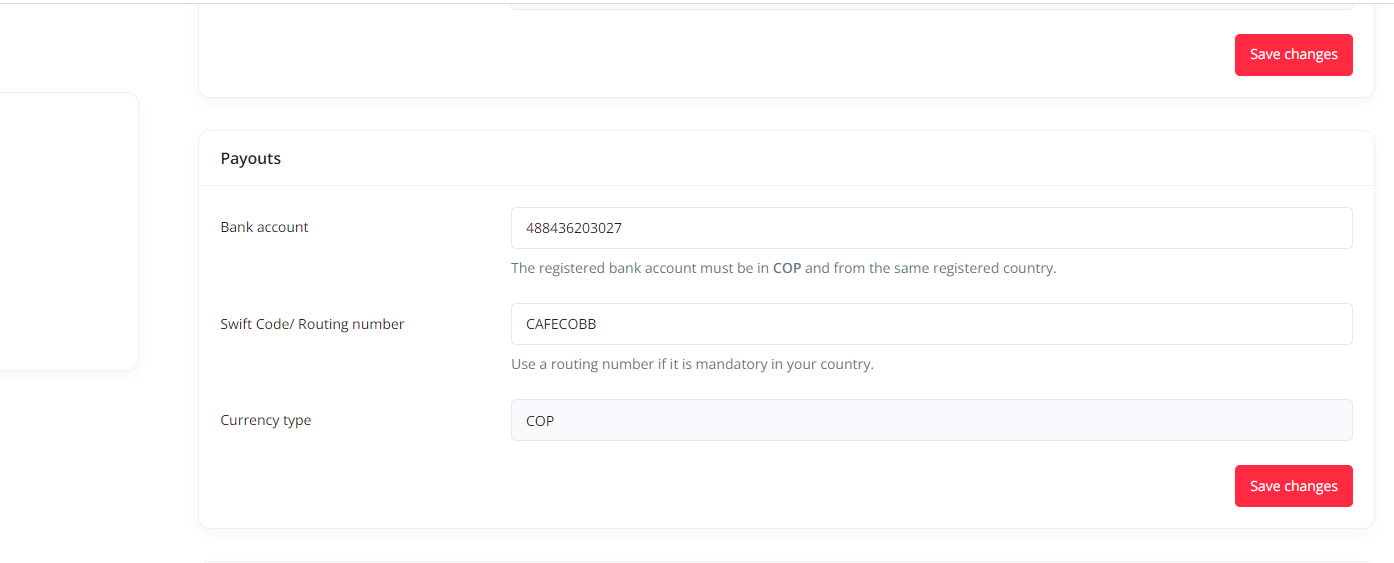
Task: Click the Payouts section heading
Action: pyautogui.click(x=251, y=158)
